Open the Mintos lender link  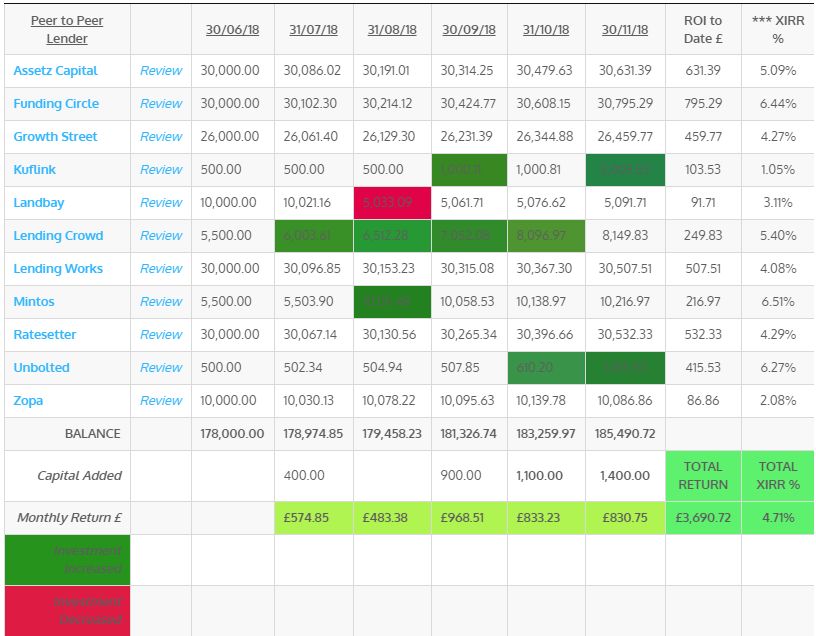tap(34, 302)
